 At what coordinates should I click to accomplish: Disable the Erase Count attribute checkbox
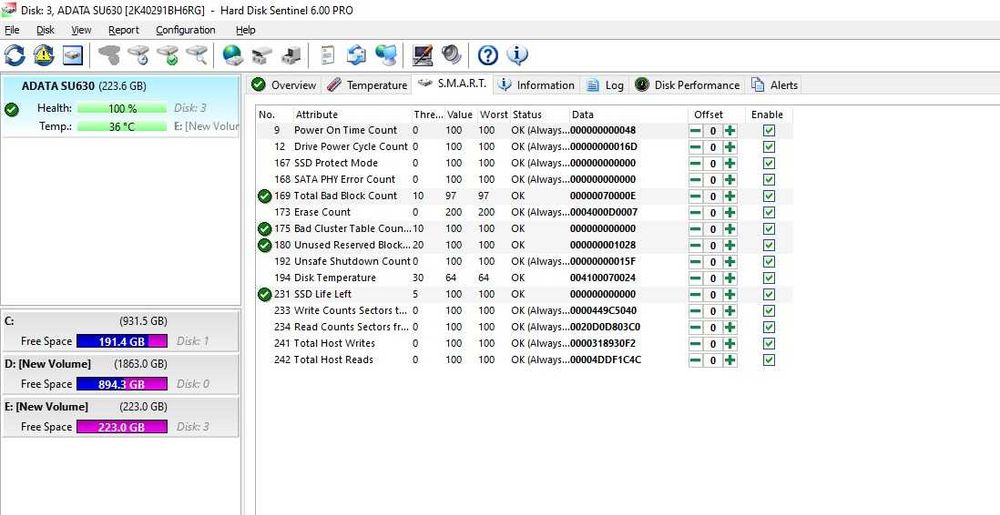coord(769,213)
